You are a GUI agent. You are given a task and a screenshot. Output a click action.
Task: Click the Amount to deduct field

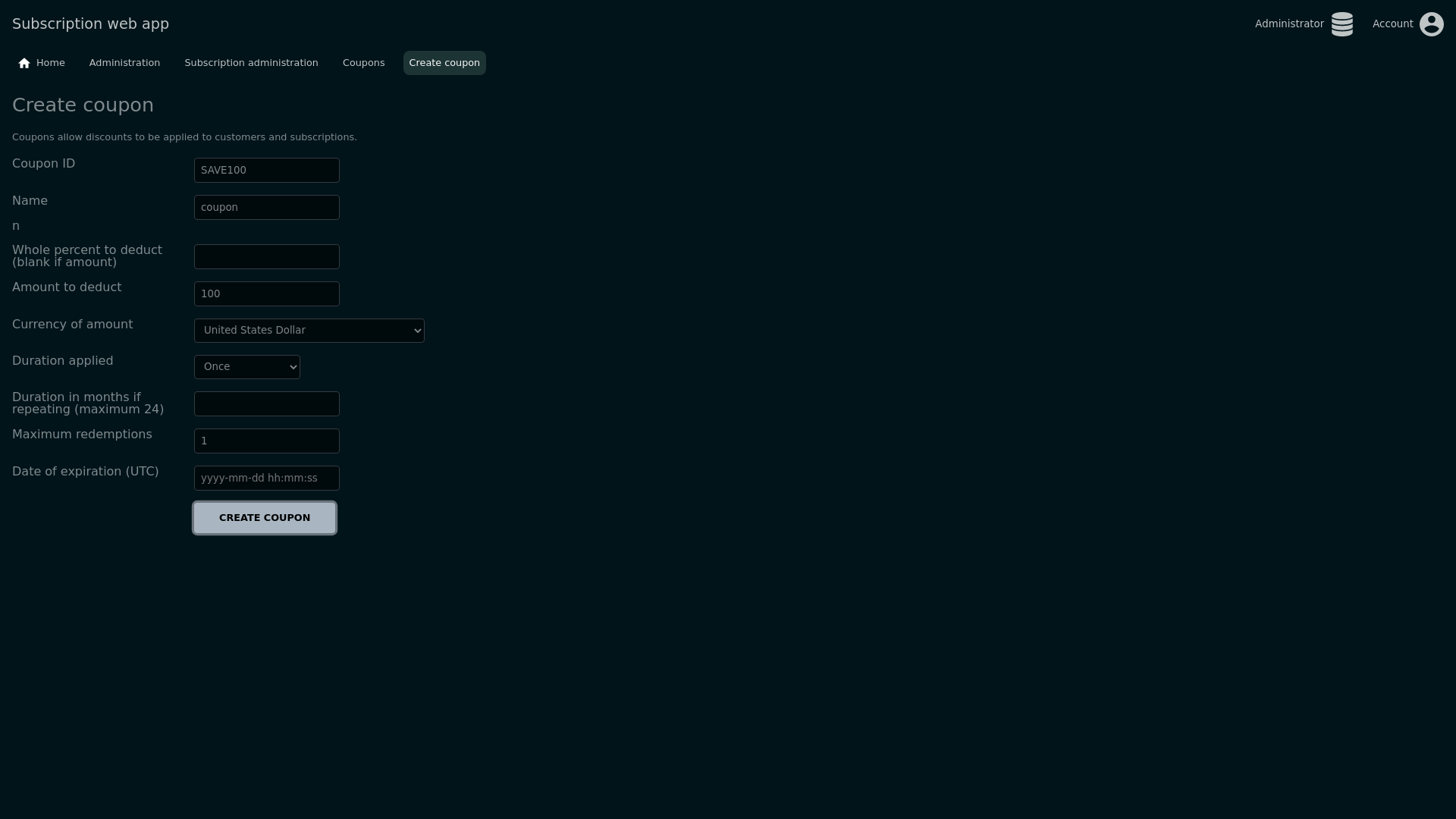coord(266,294)
